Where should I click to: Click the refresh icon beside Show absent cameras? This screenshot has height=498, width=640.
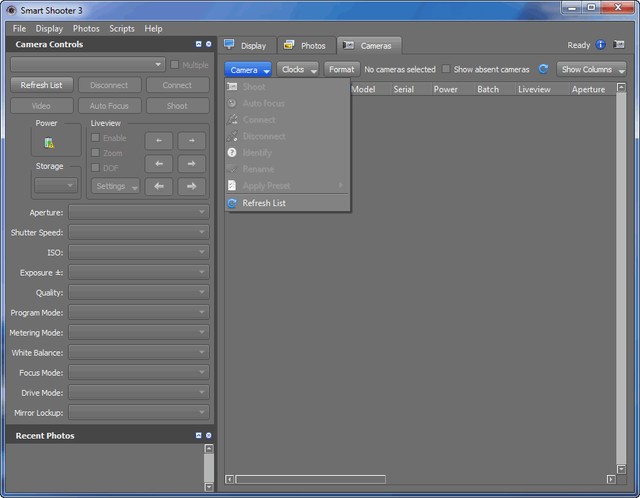543,70
